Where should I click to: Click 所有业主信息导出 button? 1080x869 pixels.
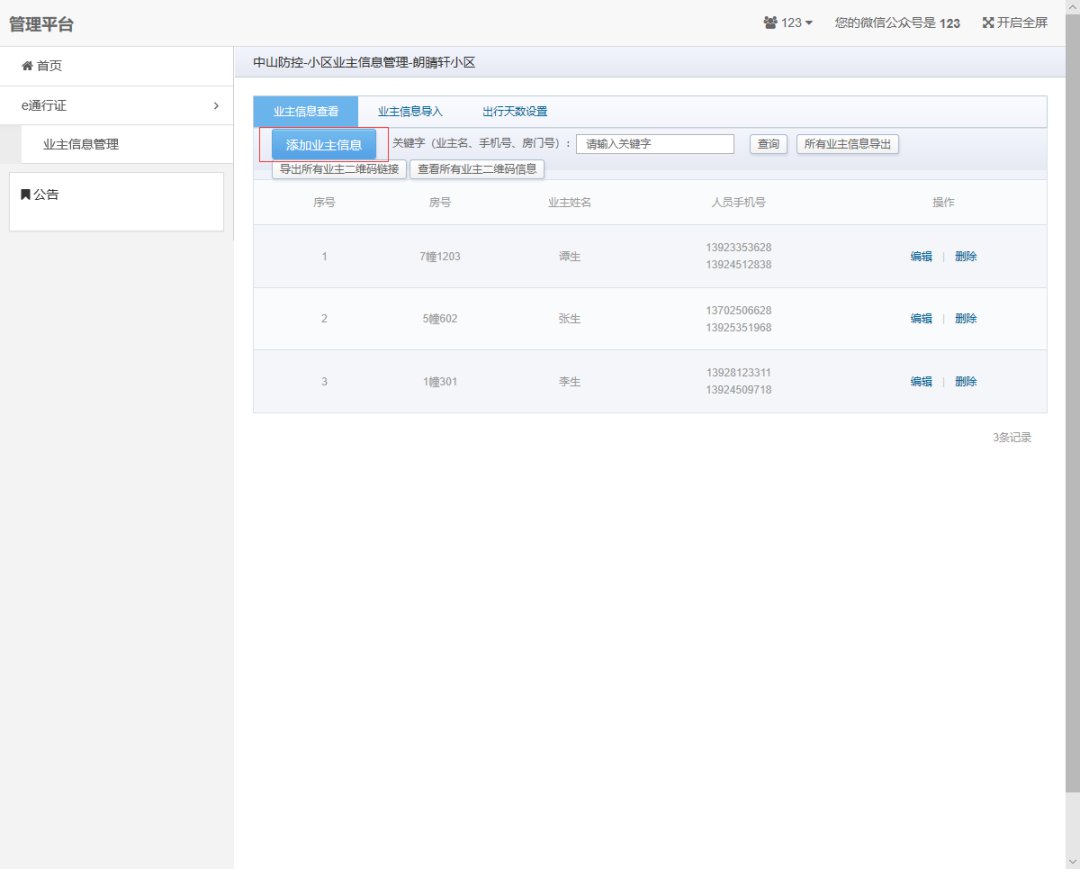tap(847, 144)
